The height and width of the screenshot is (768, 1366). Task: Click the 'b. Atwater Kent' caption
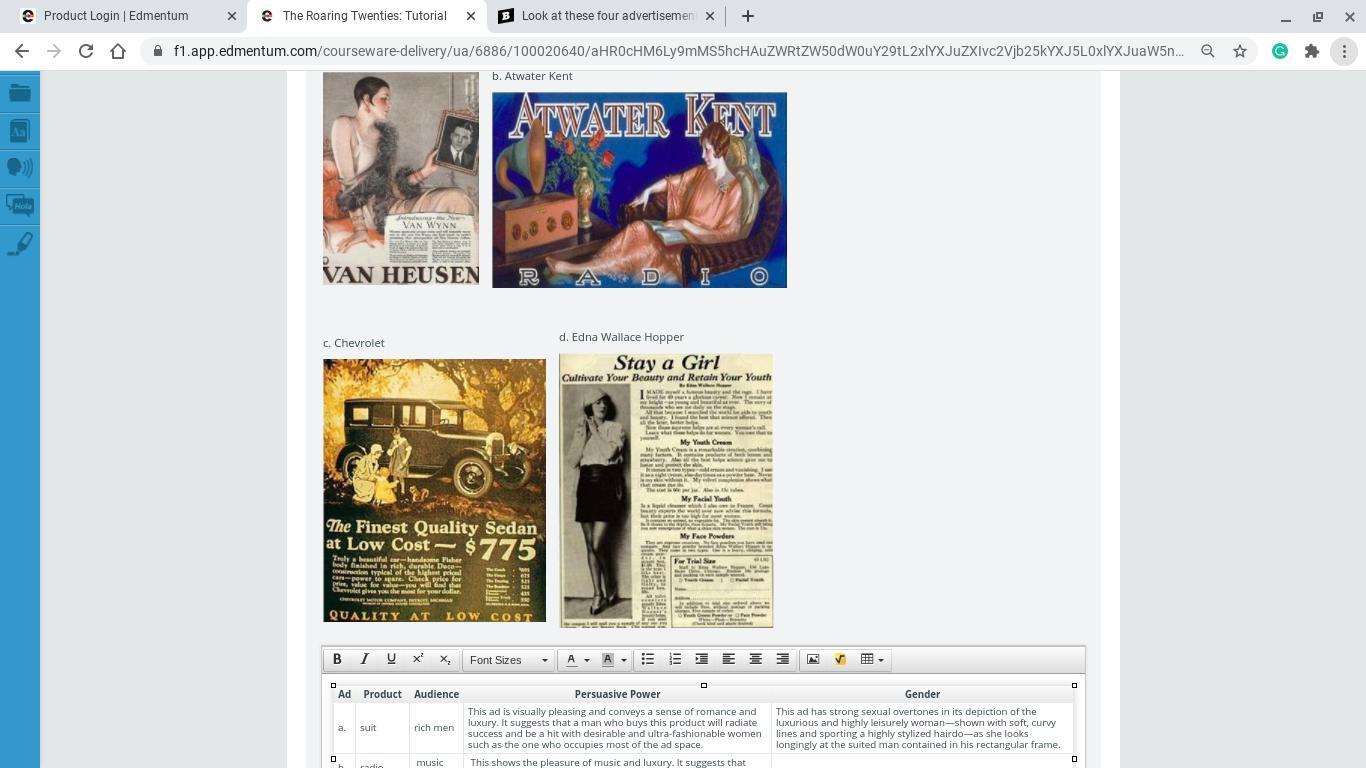pyautogui.click(x=532, y=76)
